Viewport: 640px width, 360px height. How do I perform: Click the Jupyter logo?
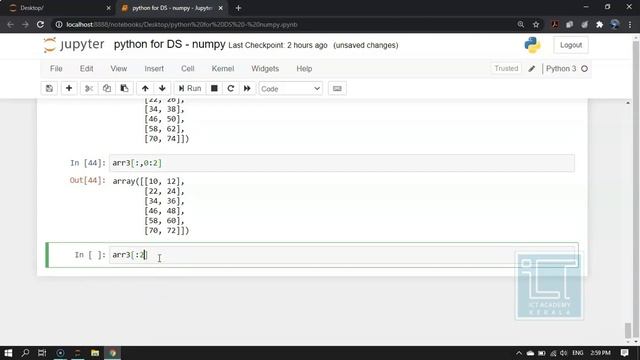coord(74,44)
